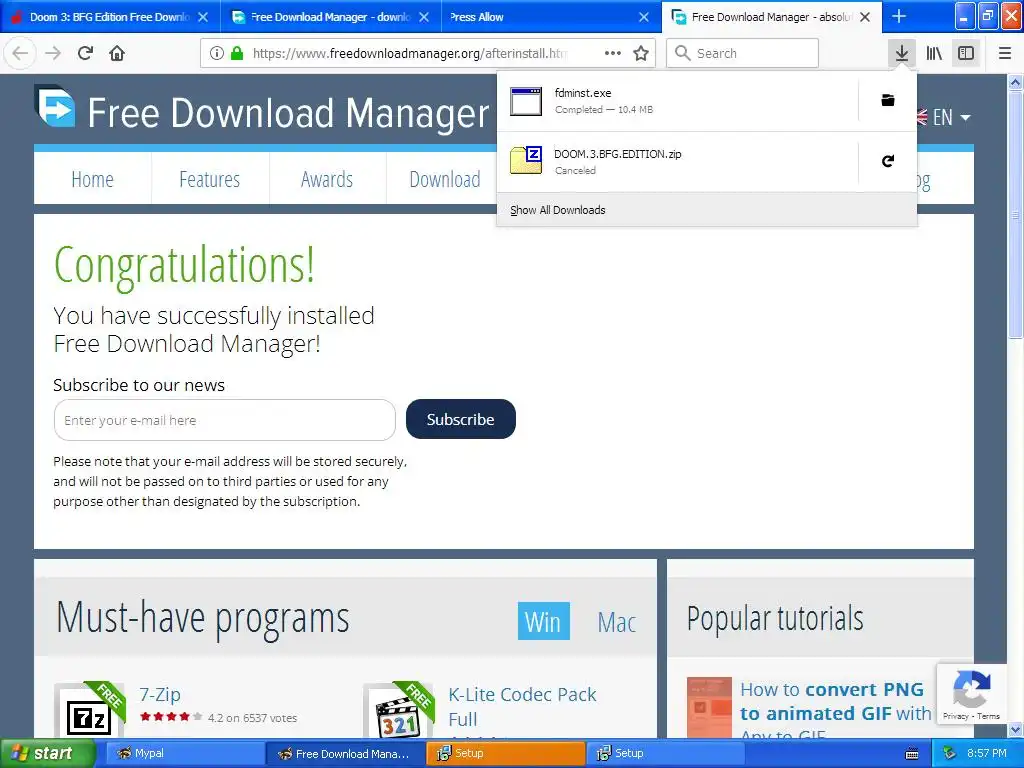This screenshot has width=1024, height=768.
Task: Click the DOOM zip file icon
Action: [526, 161]
